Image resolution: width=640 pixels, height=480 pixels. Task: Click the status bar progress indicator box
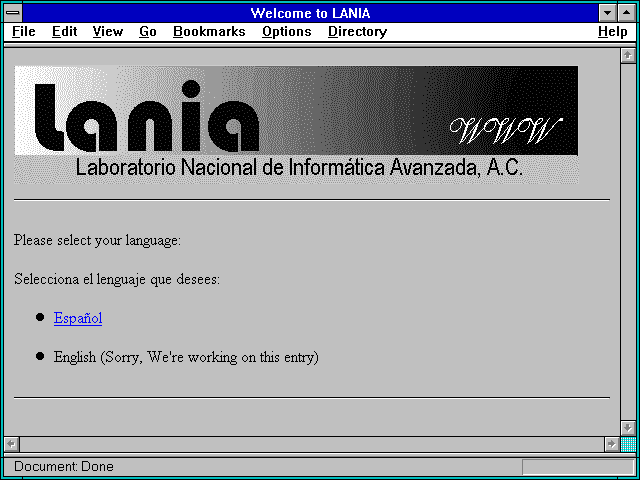[578, 467]
